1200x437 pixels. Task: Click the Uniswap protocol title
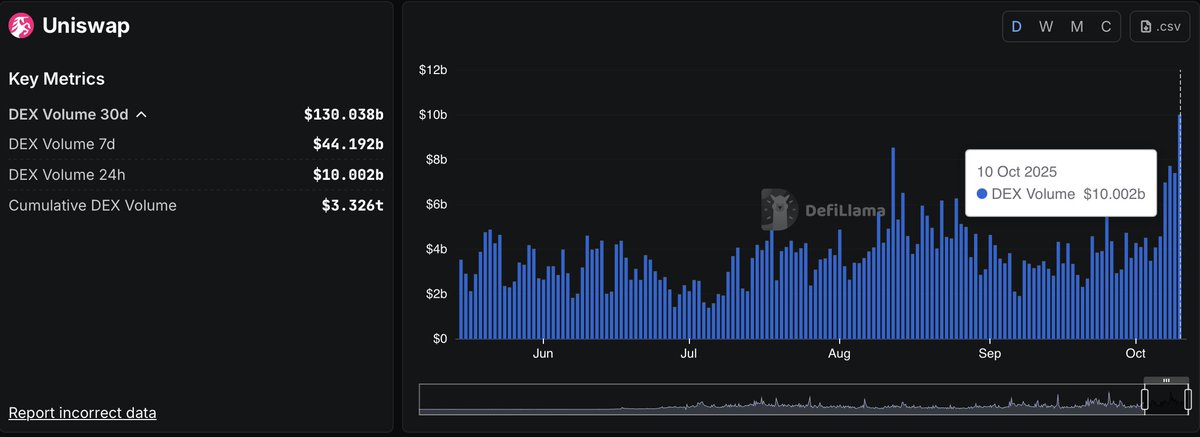[86, 27]
